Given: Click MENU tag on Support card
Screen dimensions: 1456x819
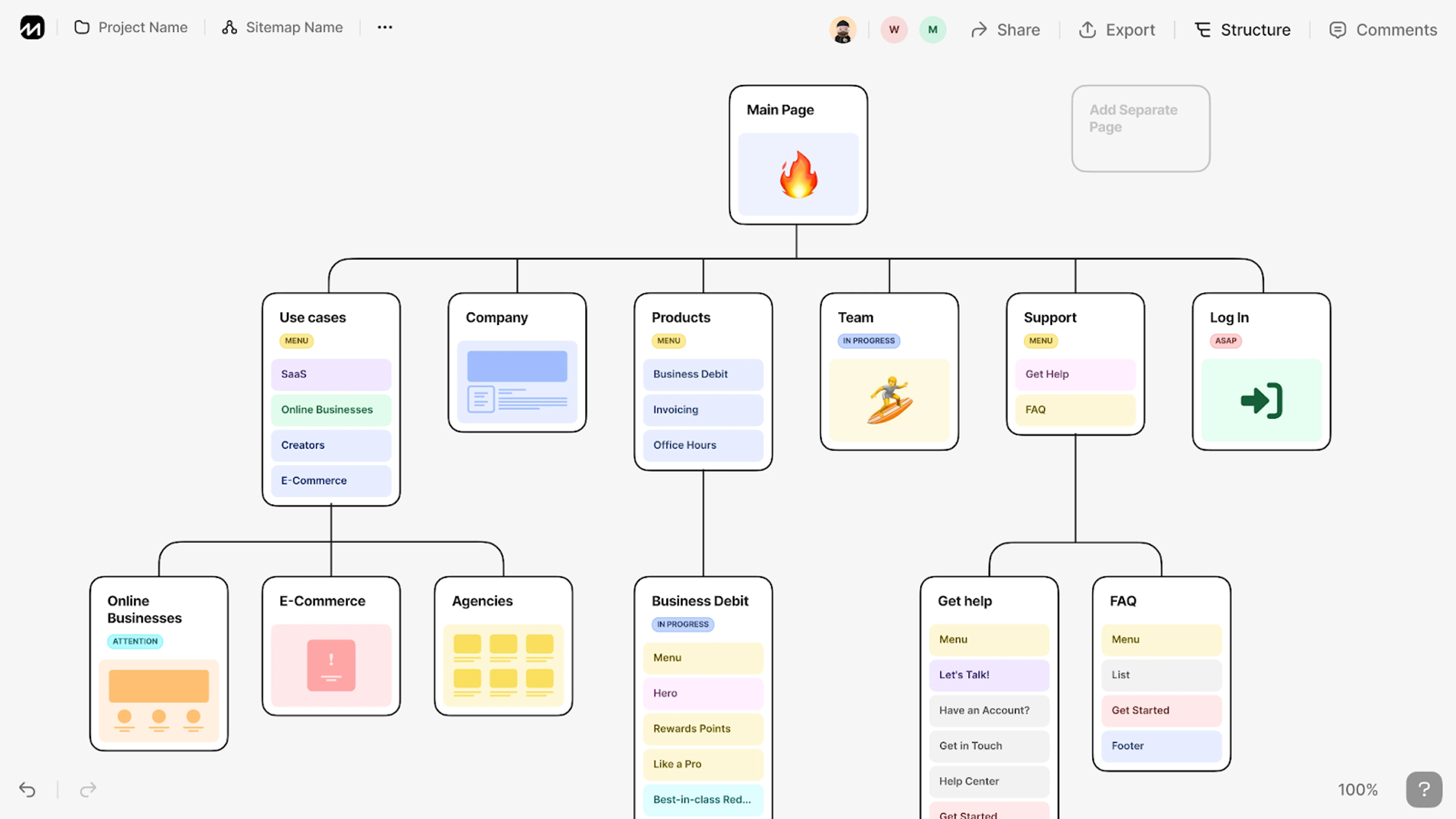Looking at the screenshot, I should point(1040,341).
